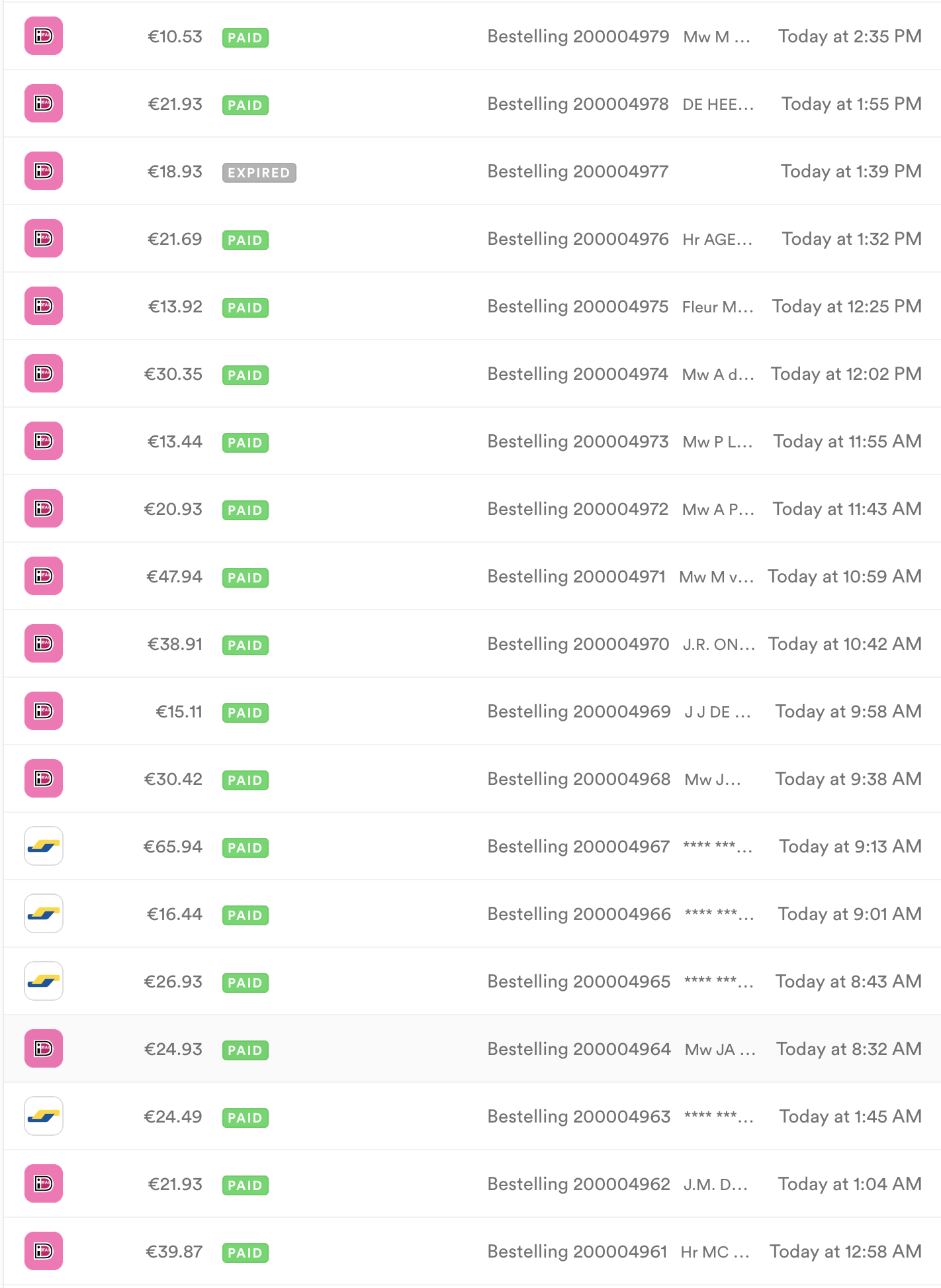Click the Bancontact icon for €24.49 payment

pyautogui.click(x=44, y=1116)
